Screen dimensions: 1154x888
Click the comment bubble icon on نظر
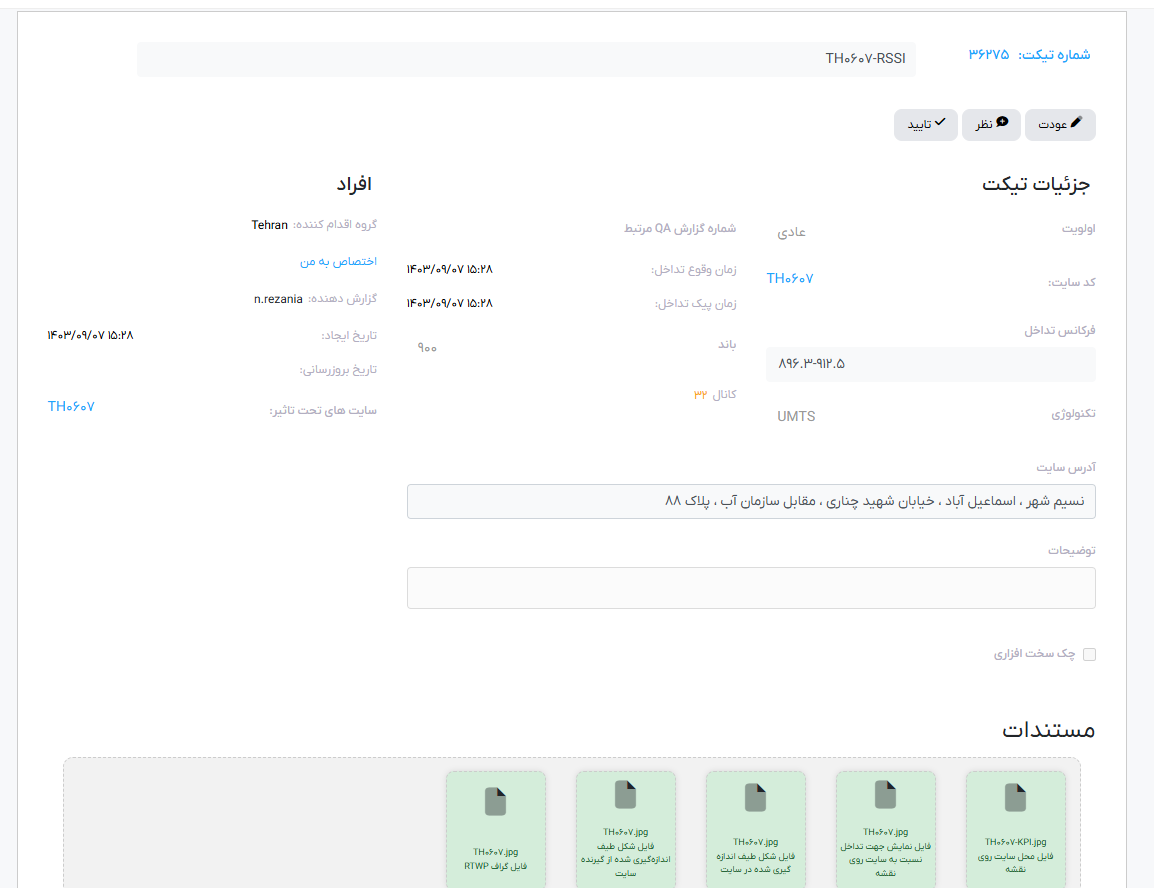click(x=1002, y=122)
